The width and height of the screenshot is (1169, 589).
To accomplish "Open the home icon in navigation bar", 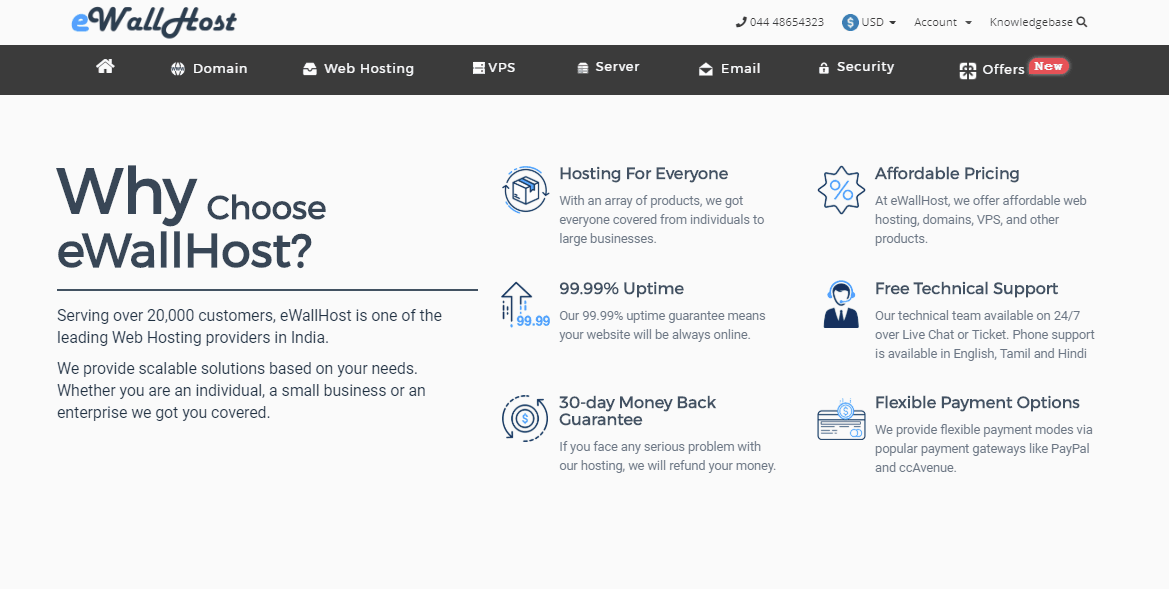I will coord(105,66).
